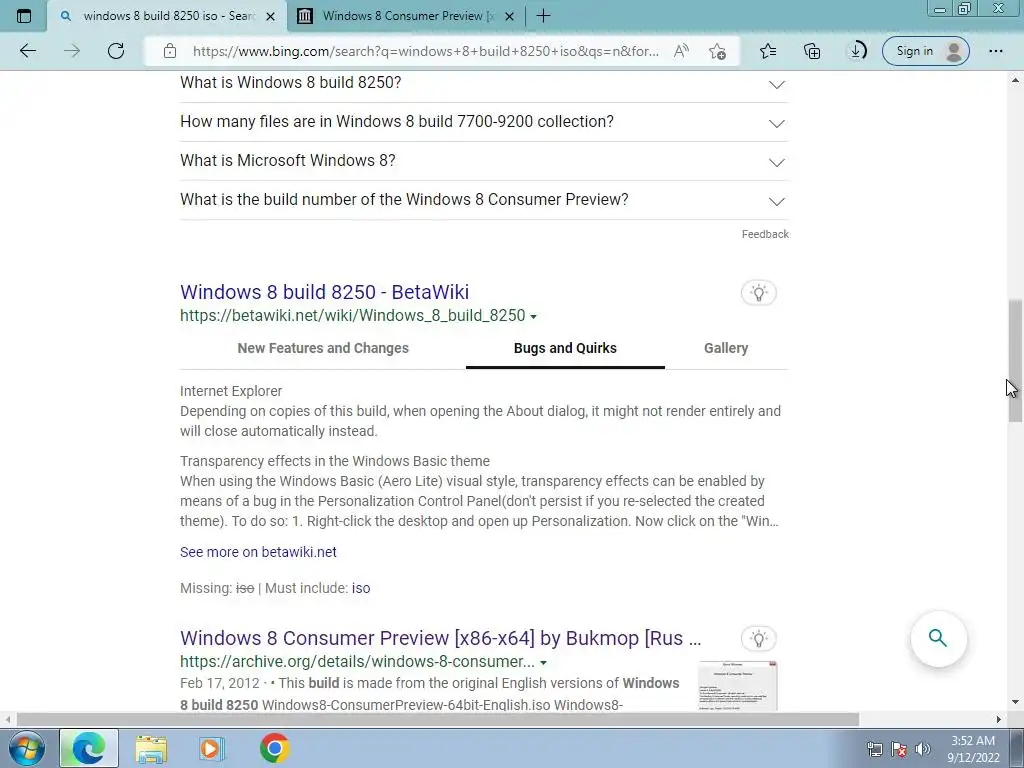The width and height of the screenshot is (1024, 768).
Task: Click the floating search magnifier button
Action: tap(938, 638)
